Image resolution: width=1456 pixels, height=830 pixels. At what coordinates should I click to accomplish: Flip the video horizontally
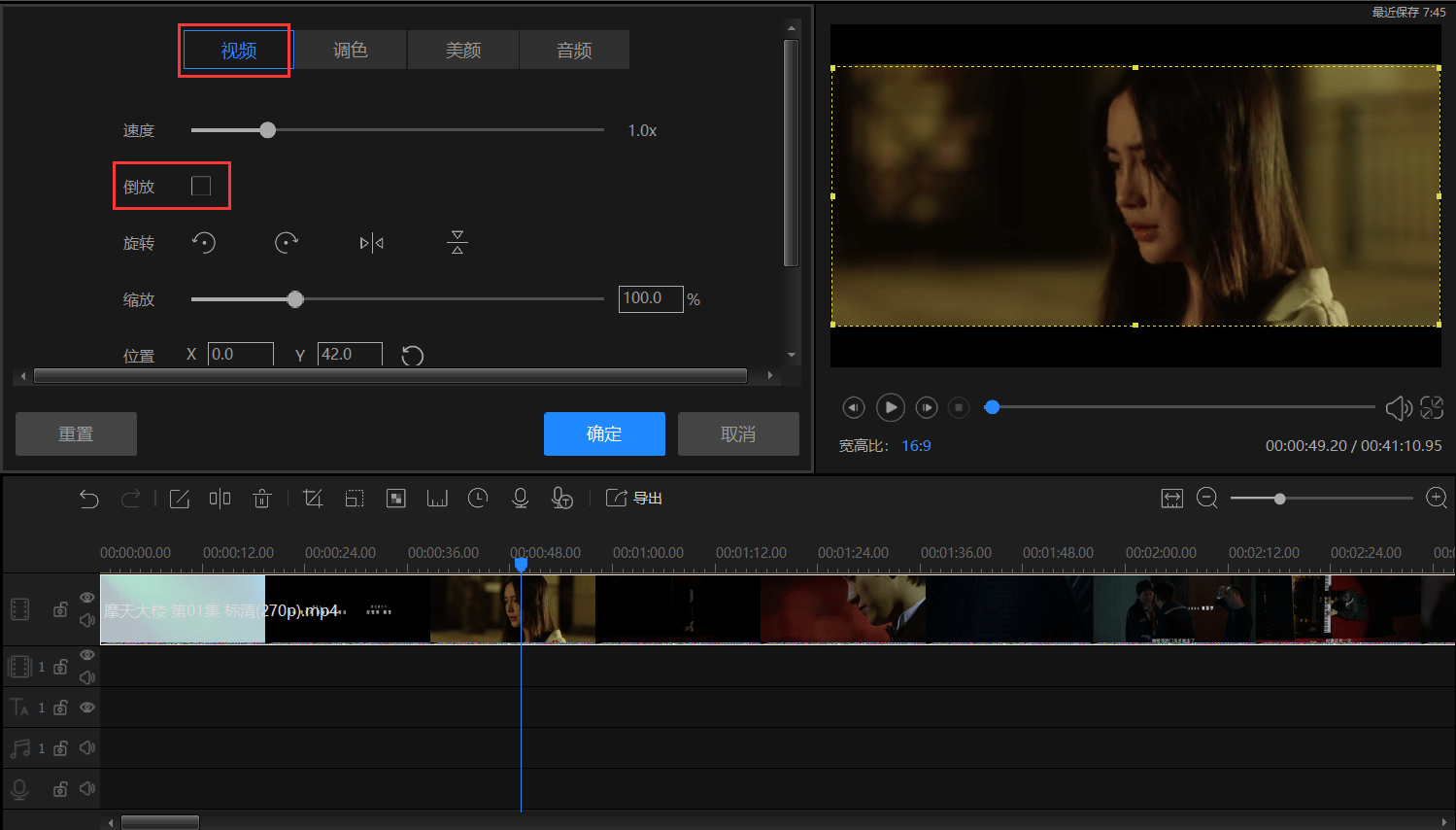pyautogui.click(x=372, y=243)
